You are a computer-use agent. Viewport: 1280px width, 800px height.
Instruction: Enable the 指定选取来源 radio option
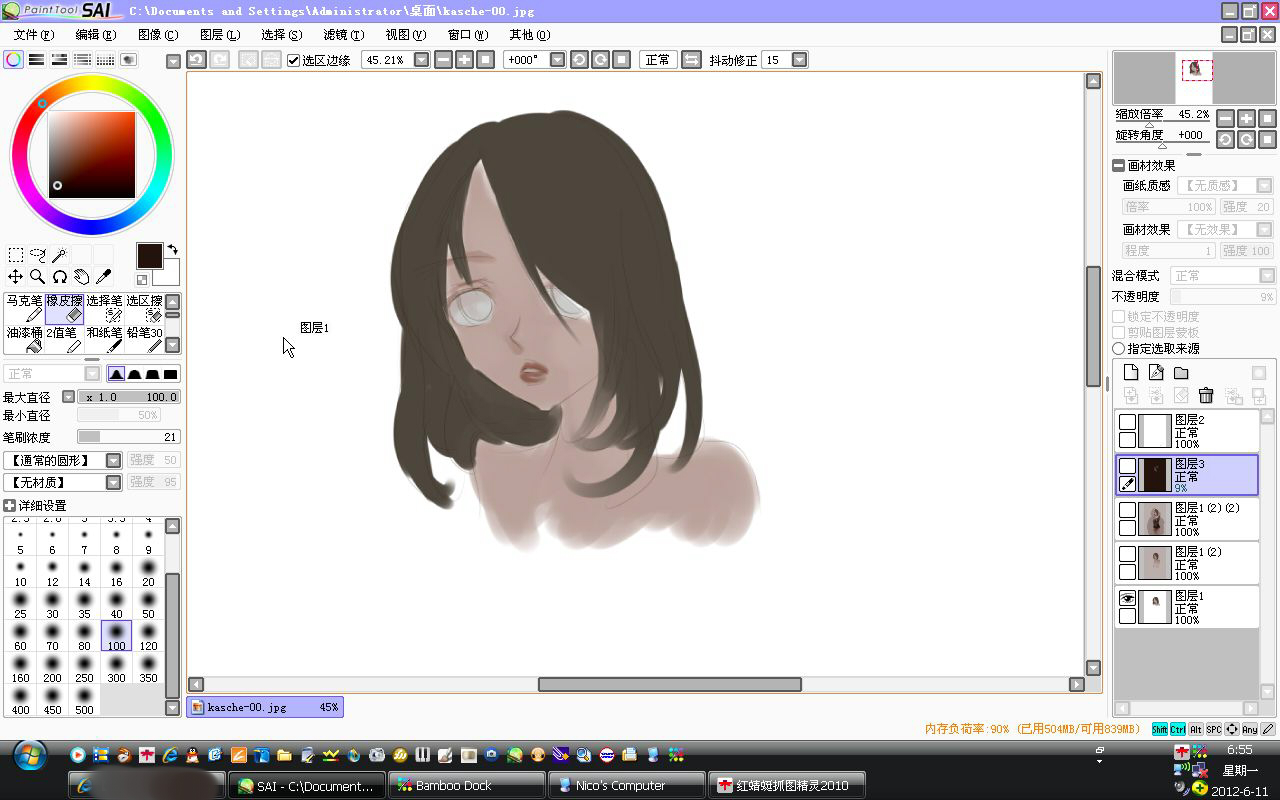(x=1119, y=349)
